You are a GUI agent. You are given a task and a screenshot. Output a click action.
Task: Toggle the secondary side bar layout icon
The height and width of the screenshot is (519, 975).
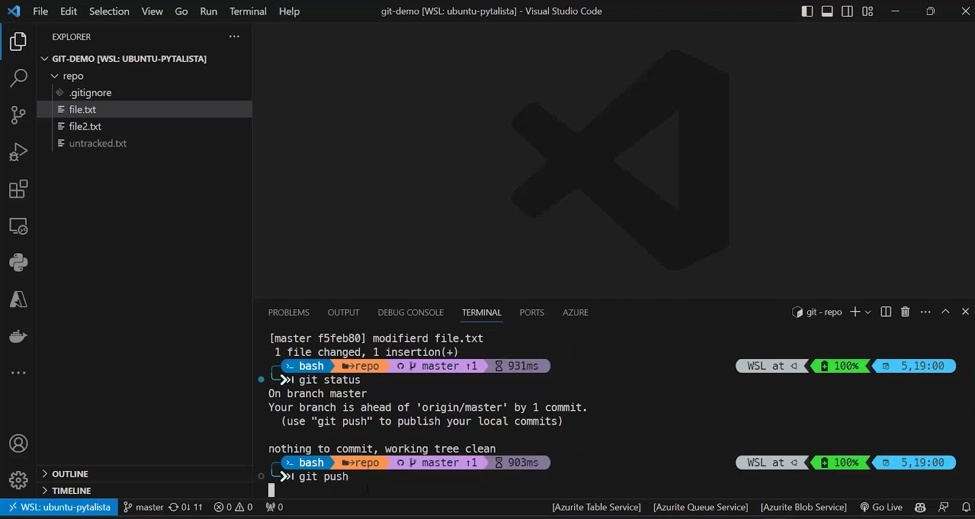click(x=847, y=11)
